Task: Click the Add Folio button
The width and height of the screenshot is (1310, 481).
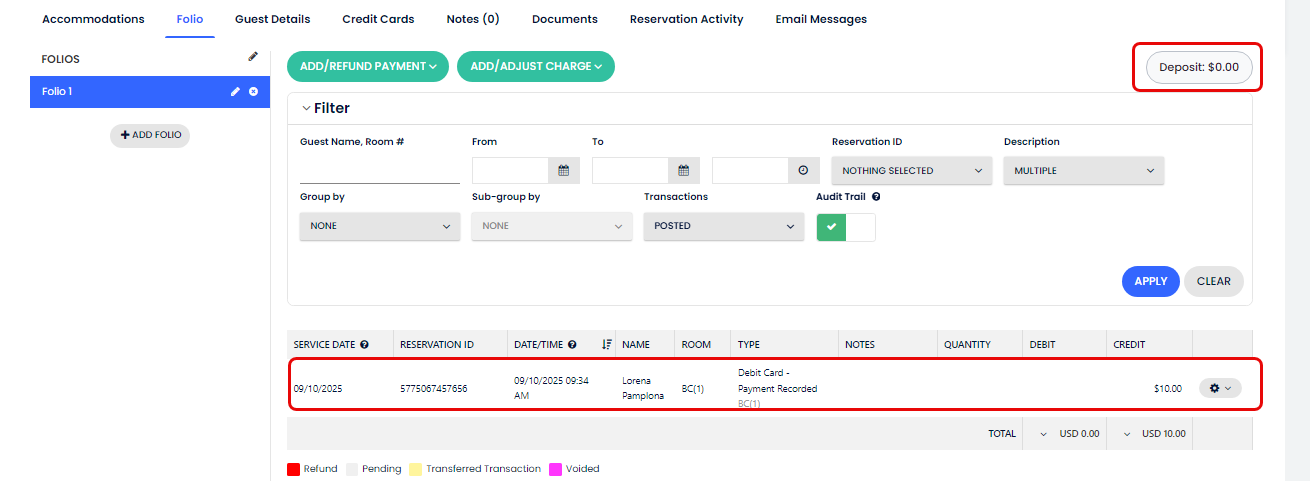Action: tap(150, 135)
